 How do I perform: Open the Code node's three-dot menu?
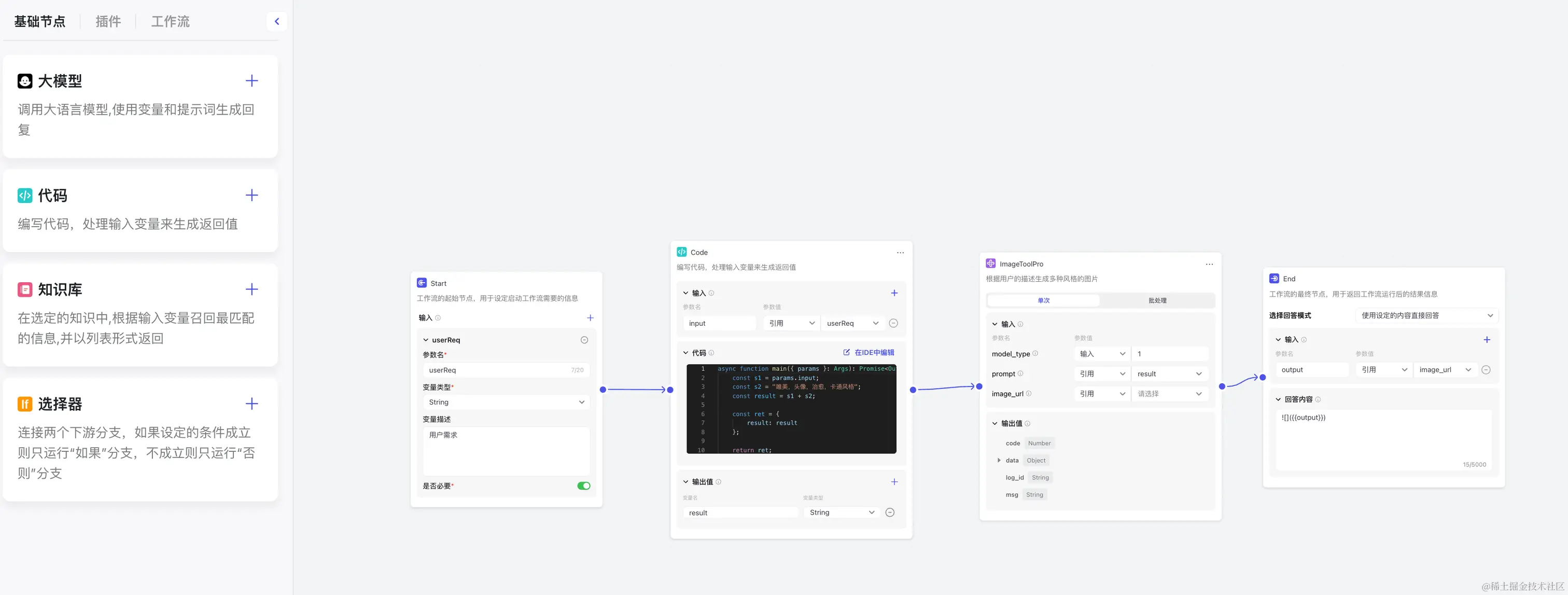coord(900,253)
